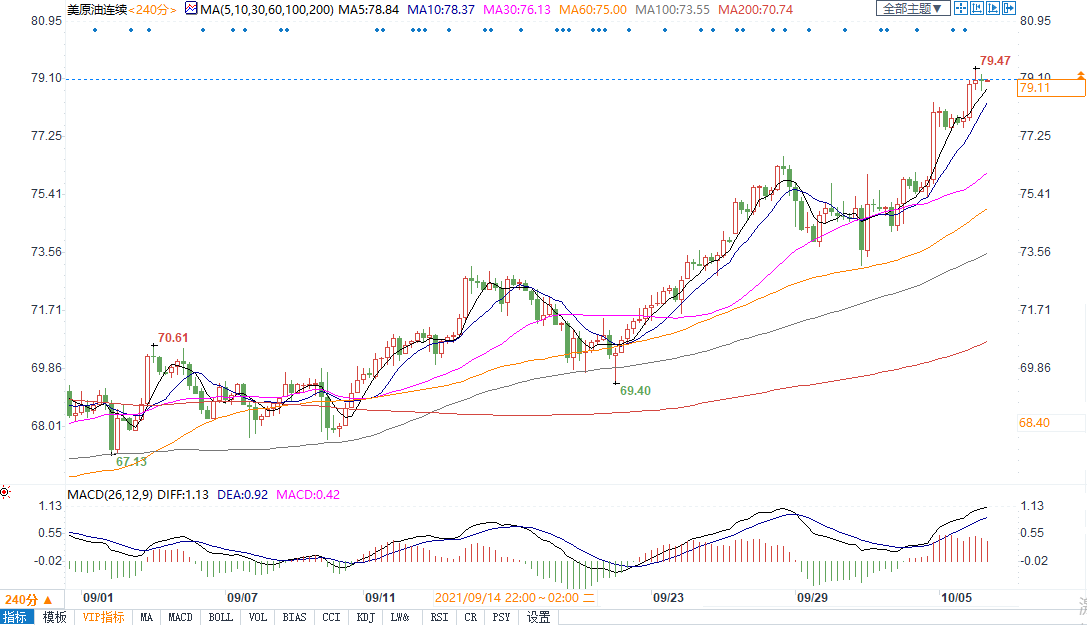Click the orange 79.11 current price label

pyautogui.click(x=1048, y=89)
